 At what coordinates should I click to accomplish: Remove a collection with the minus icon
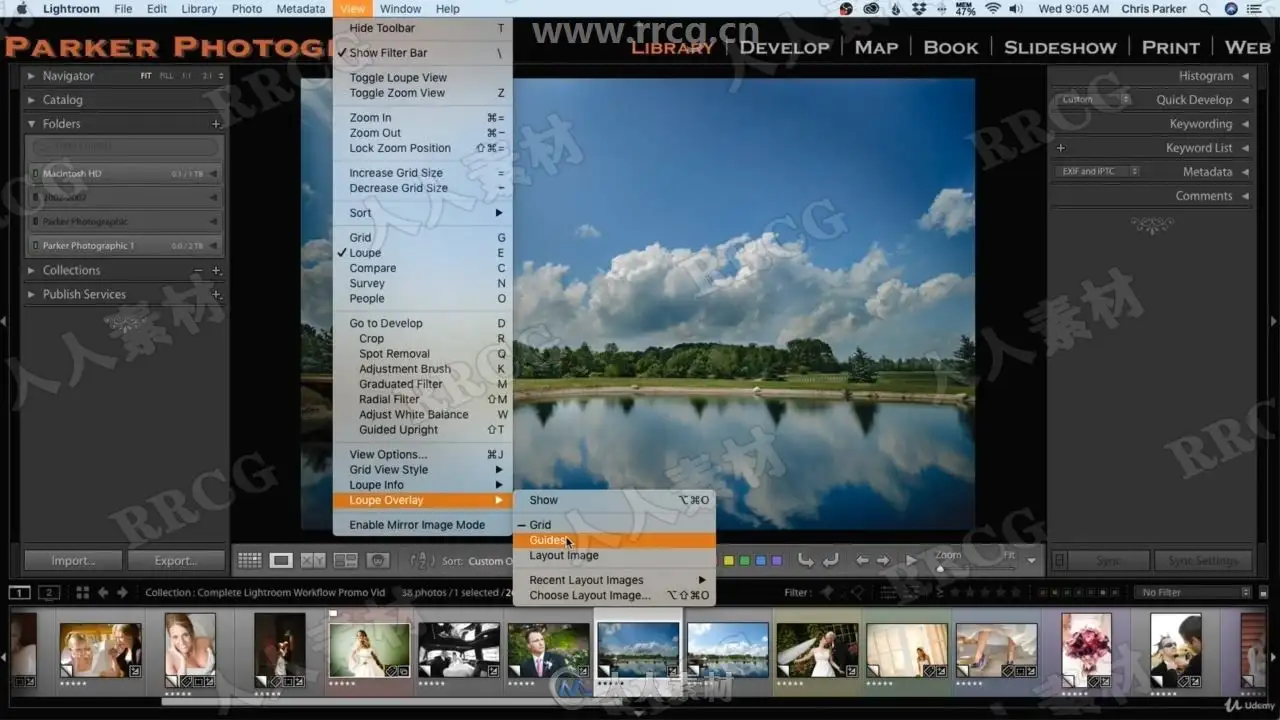click(198, 270)
